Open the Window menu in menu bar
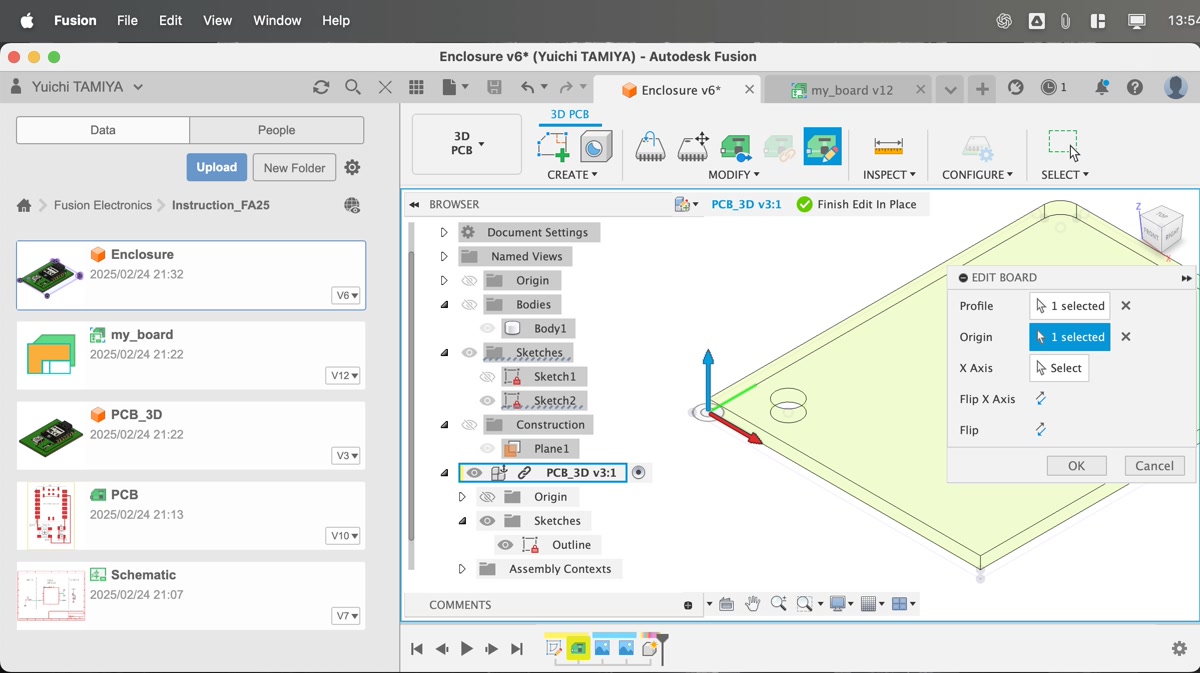 (277, 20)
